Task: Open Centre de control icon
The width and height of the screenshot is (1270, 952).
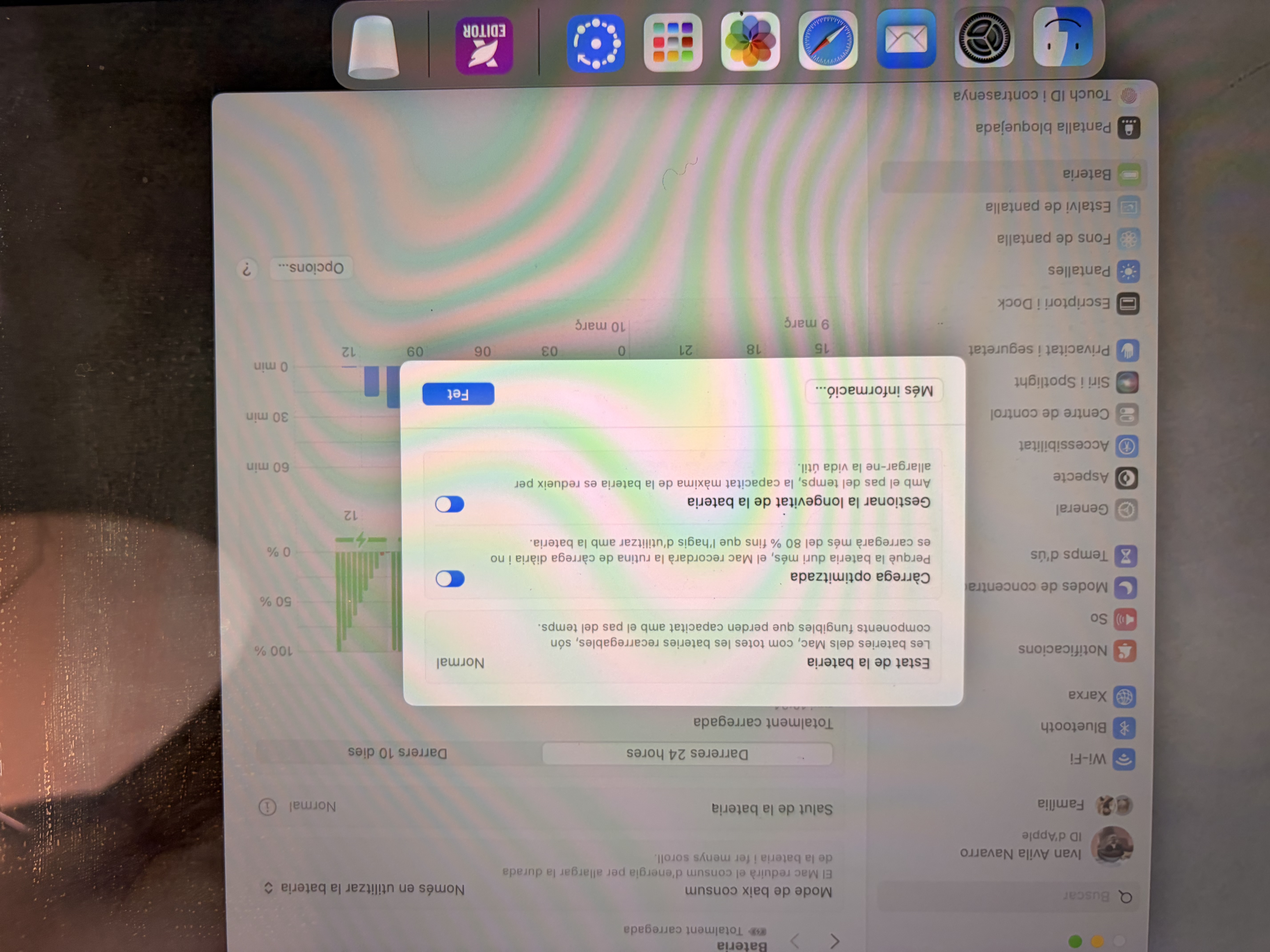Action: (1127, 414)
